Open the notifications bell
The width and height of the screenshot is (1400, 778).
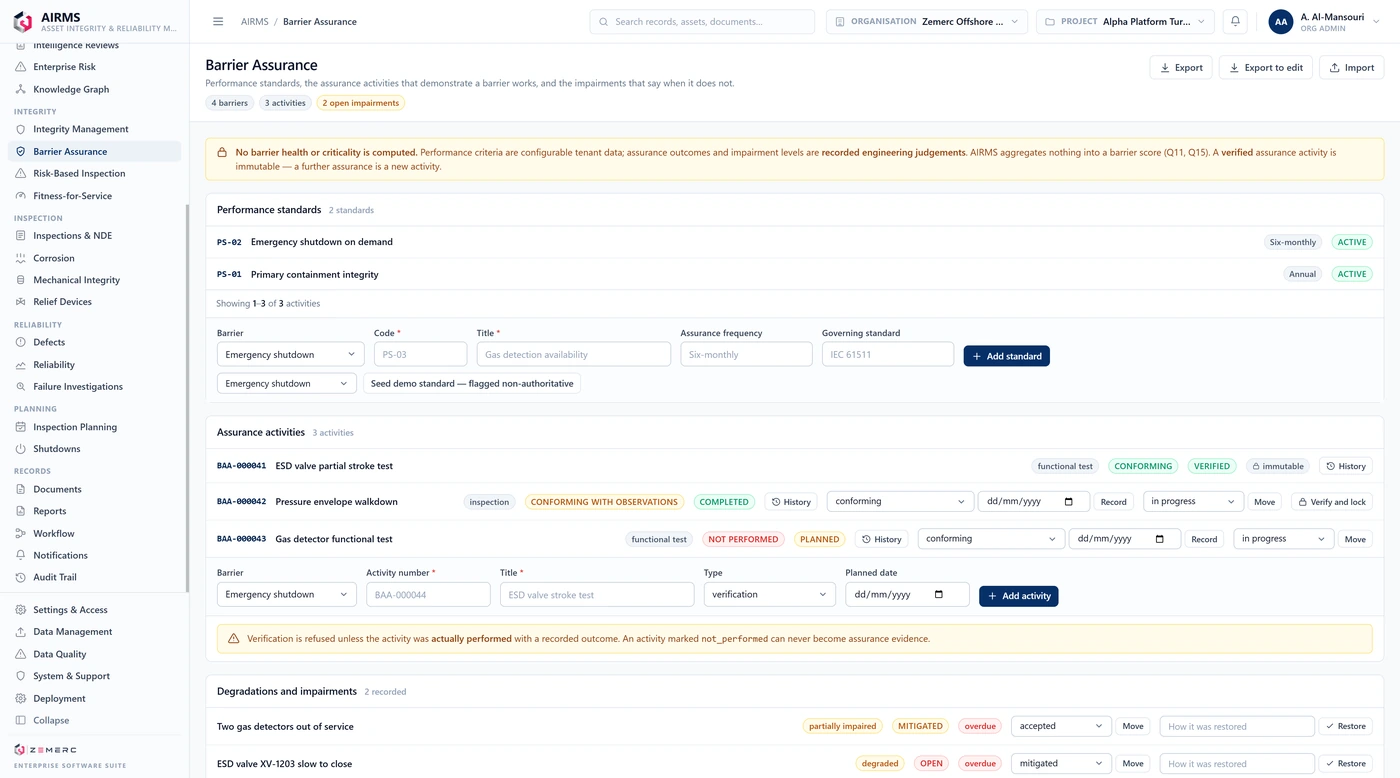1235,21
